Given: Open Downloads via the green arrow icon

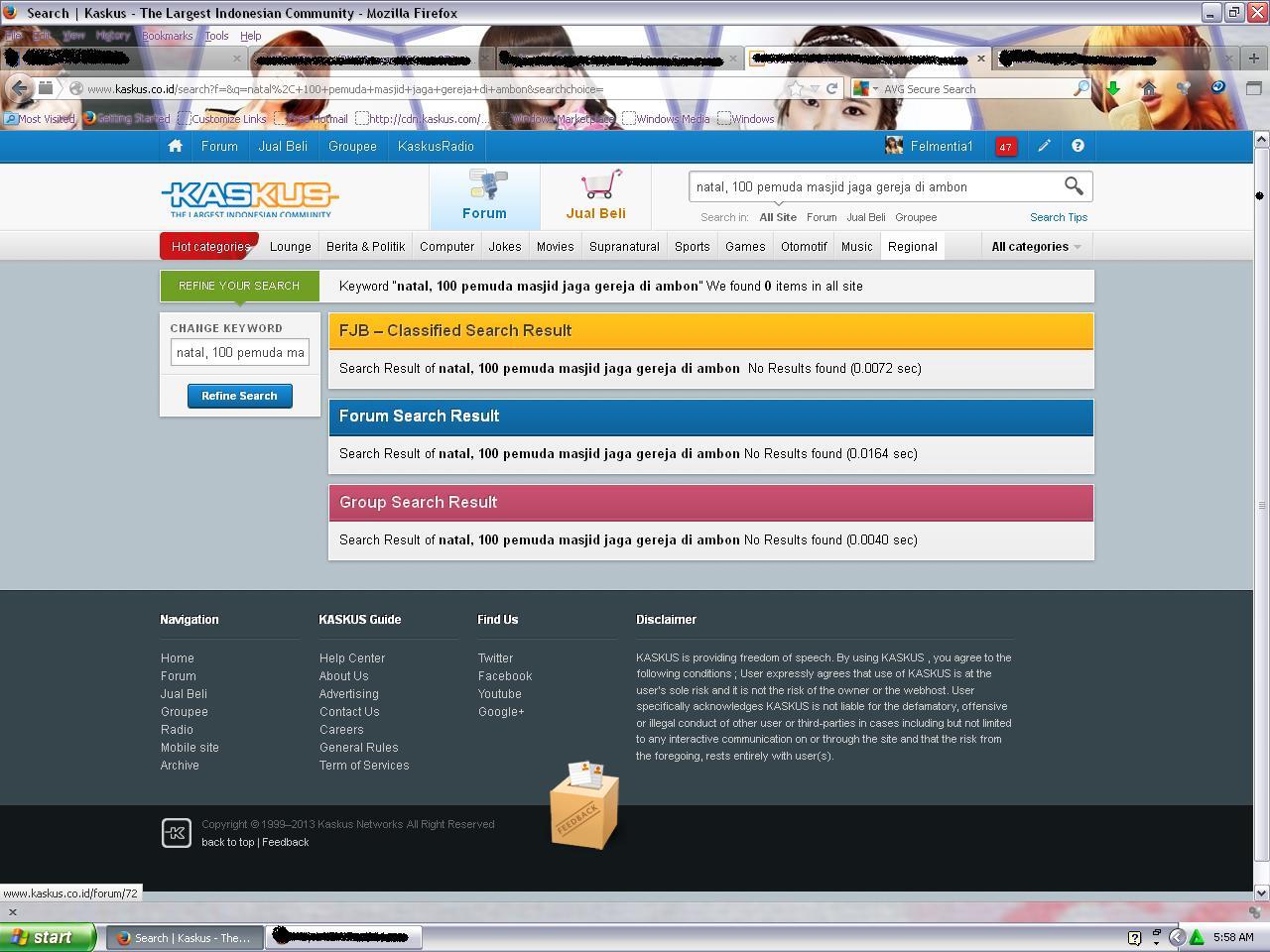Looking at the screenshot, I should [x=1113, y=88].
